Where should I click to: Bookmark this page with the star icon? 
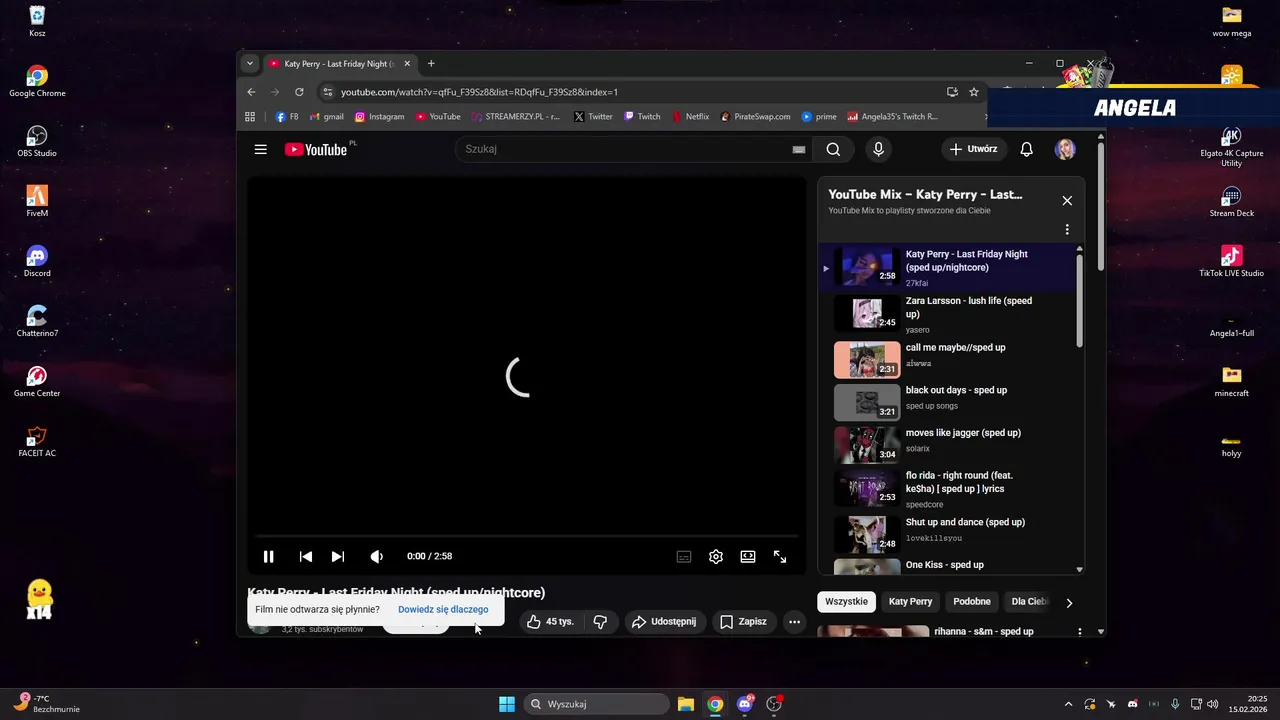(974, 92)
